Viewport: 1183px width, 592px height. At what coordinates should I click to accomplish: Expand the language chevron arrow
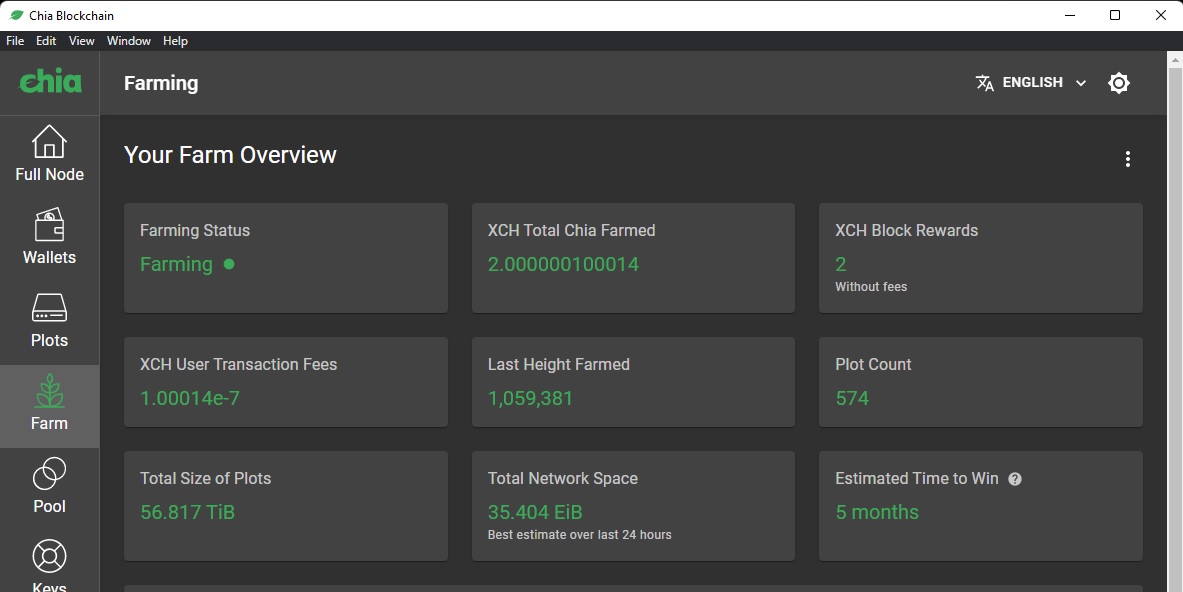(x=1080, y=83)
